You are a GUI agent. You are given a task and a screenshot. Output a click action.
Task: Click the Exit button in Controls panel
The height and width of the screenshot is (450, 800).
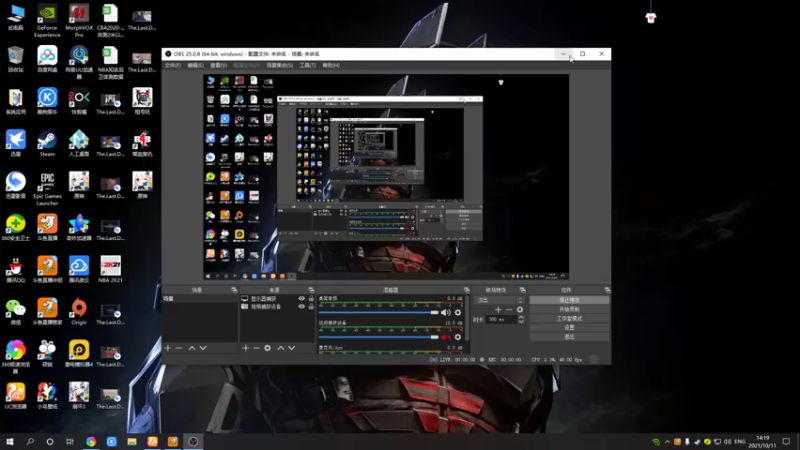pyautogui.click(x=569, y=337)
